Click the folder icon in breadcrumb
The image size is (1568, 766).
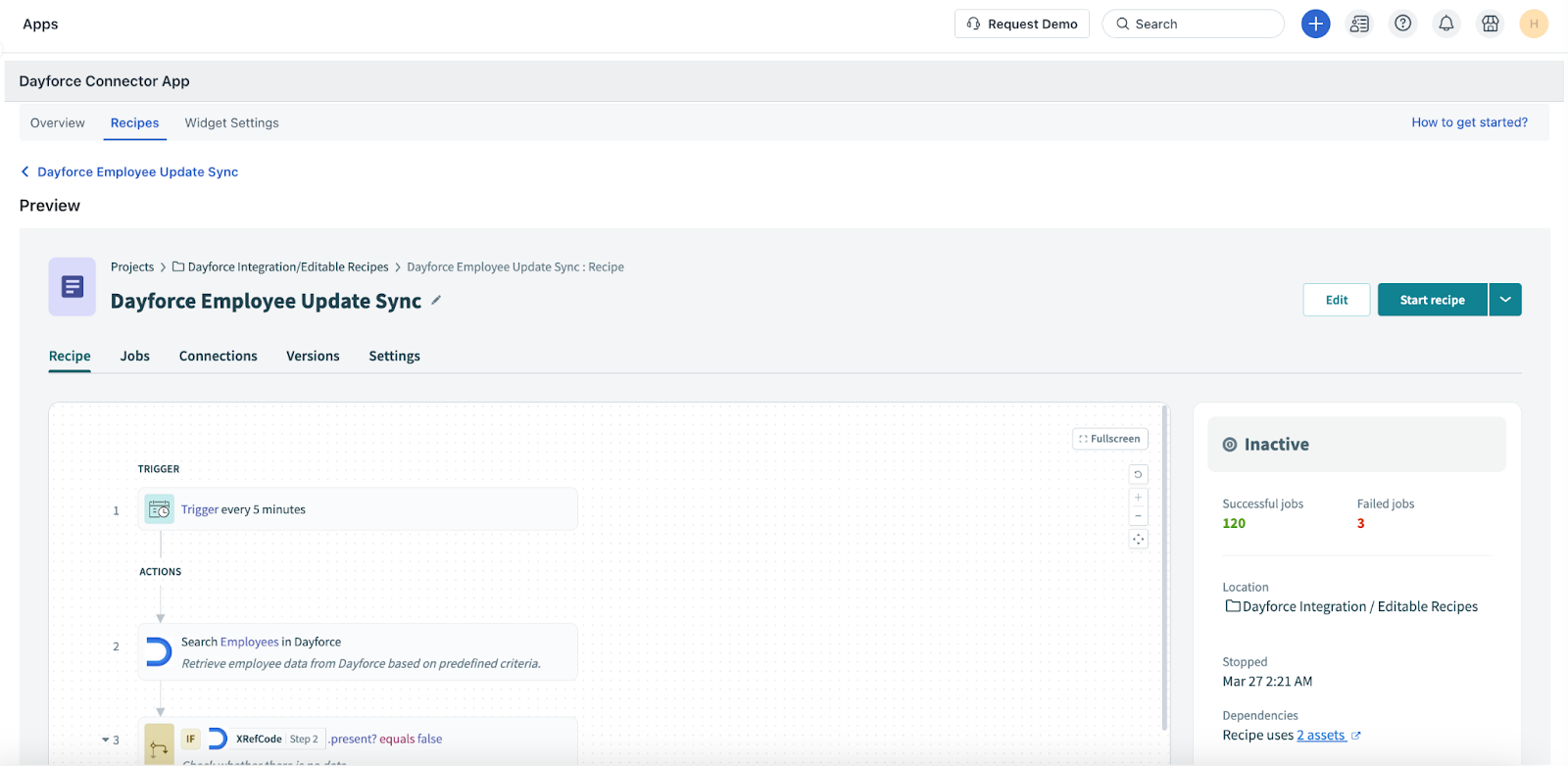[178, 266]
